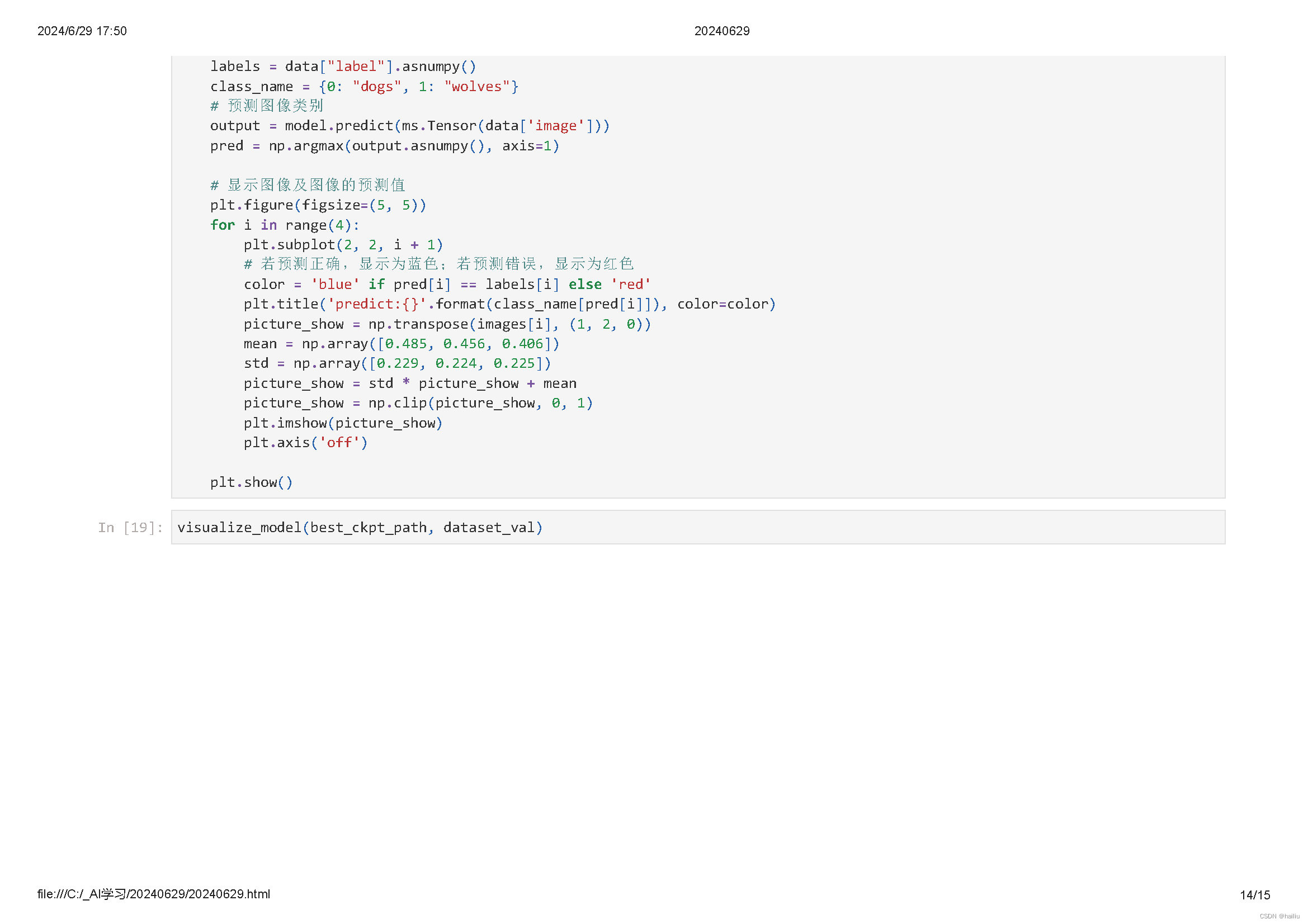1308x924 pixels.
Task: Click the 20240629 document title header
Action: click(x=722, y=31)
